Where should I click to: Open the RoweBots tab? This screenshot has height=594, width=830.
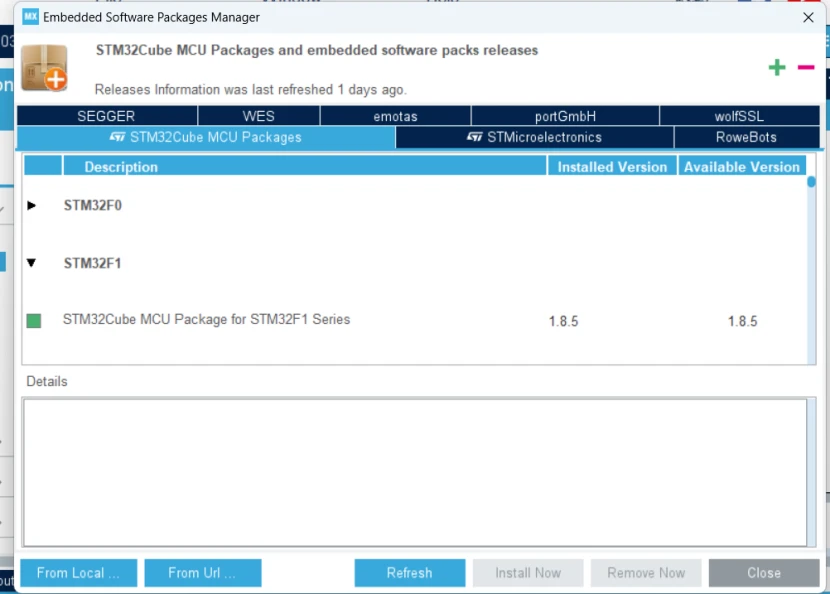747,138
